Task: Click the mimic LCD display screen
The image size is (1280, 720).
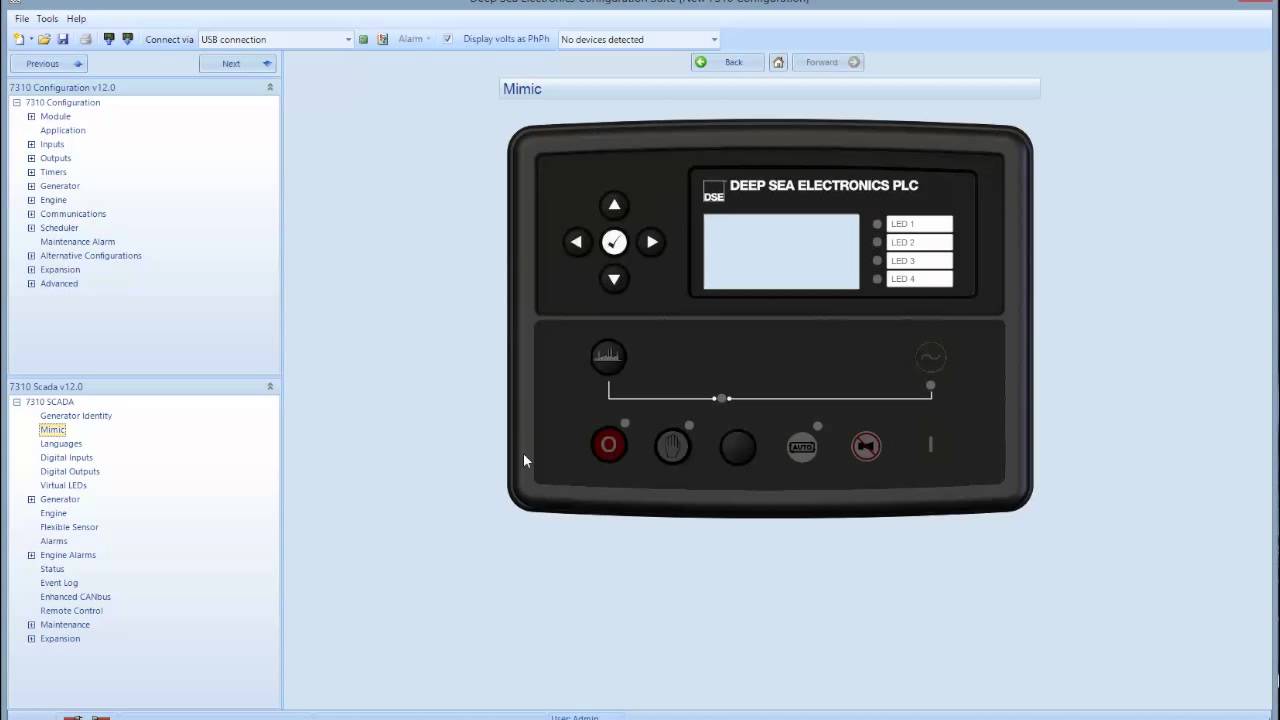Action: 781,252
